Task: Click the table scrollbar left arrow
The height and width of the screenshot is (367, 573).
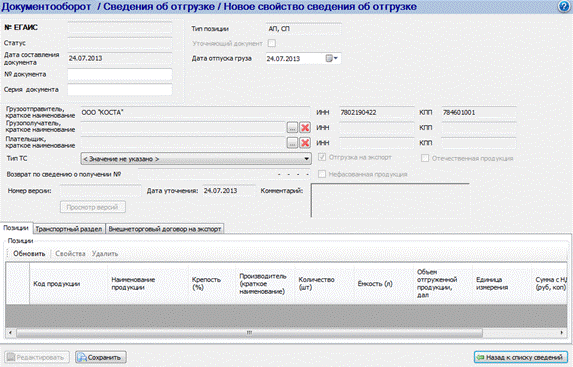Action: (x=10, y=333)
